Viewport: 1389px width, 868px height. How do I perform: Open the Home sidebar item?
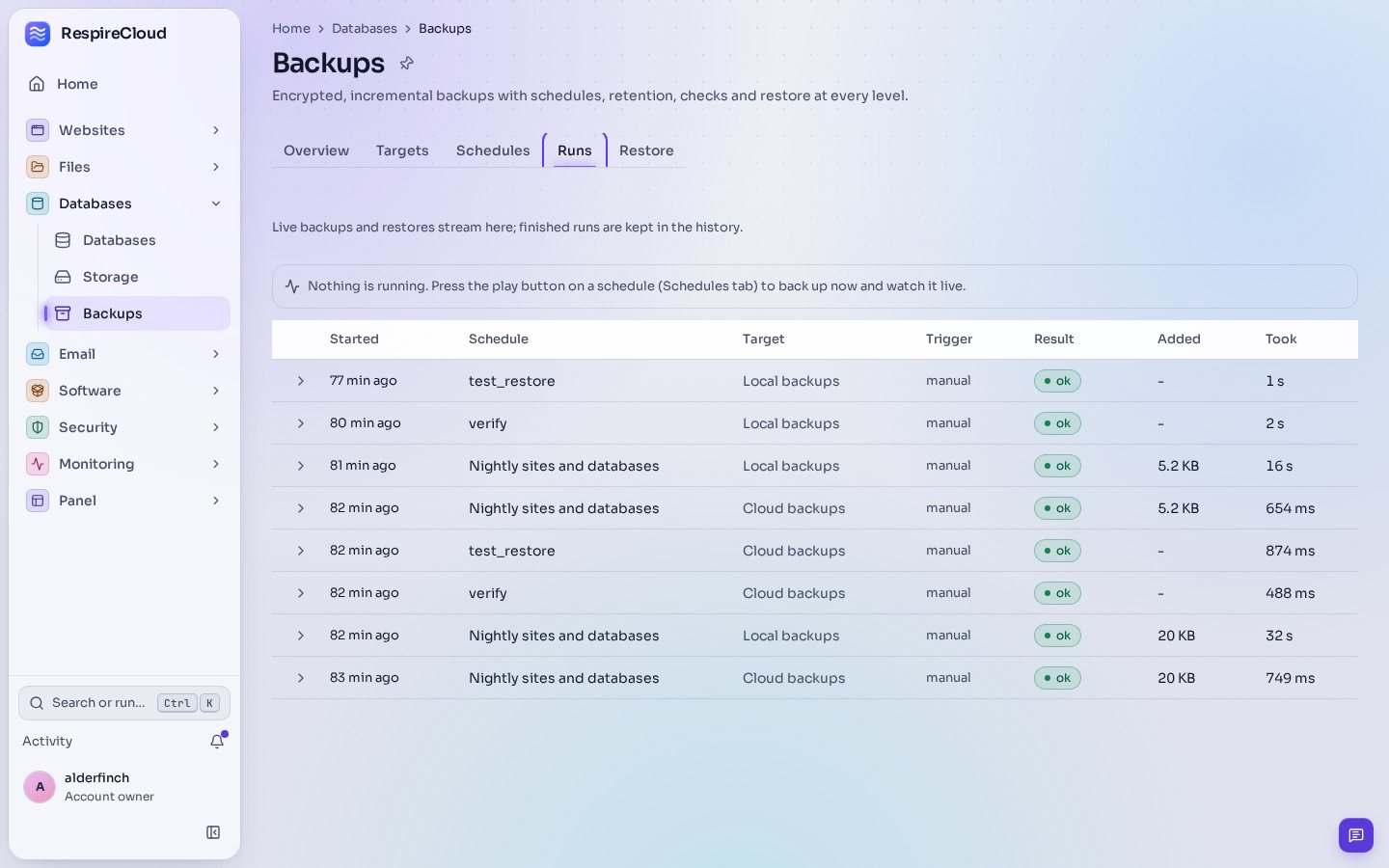tap(124, 84)
